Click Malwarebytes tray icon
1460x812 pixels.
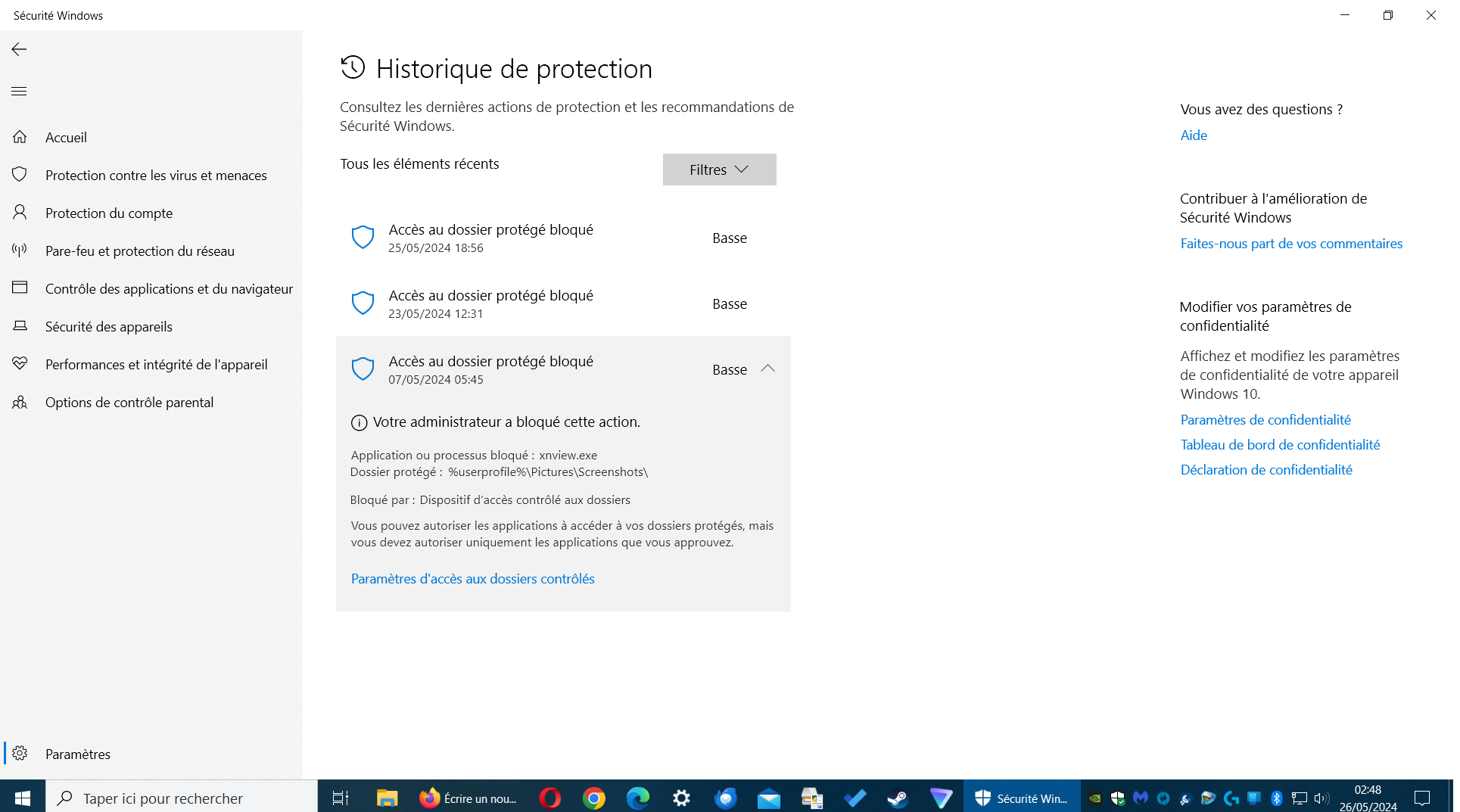[x=1141, y=798]
